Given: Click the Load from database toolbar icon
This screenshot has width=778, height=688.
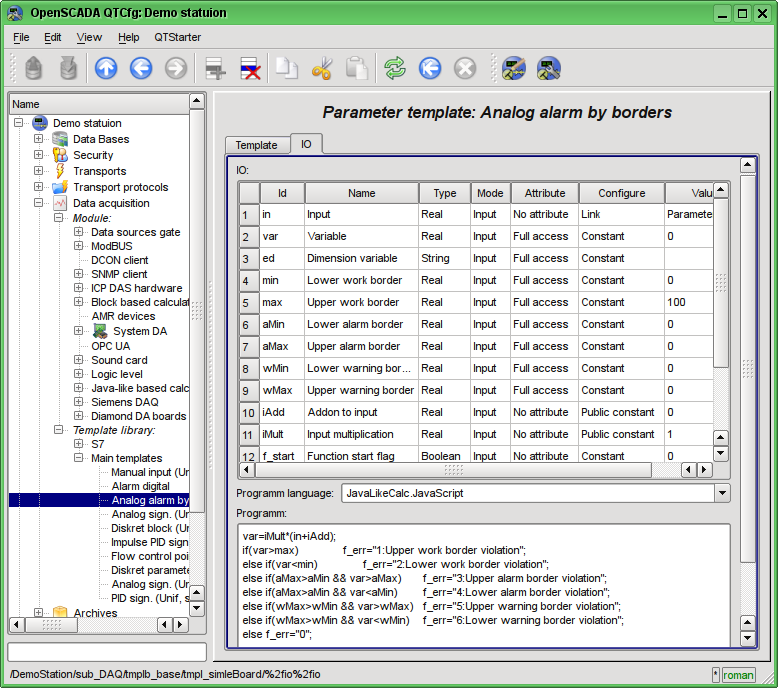Looking at the screenshot, I should (35, 68).
